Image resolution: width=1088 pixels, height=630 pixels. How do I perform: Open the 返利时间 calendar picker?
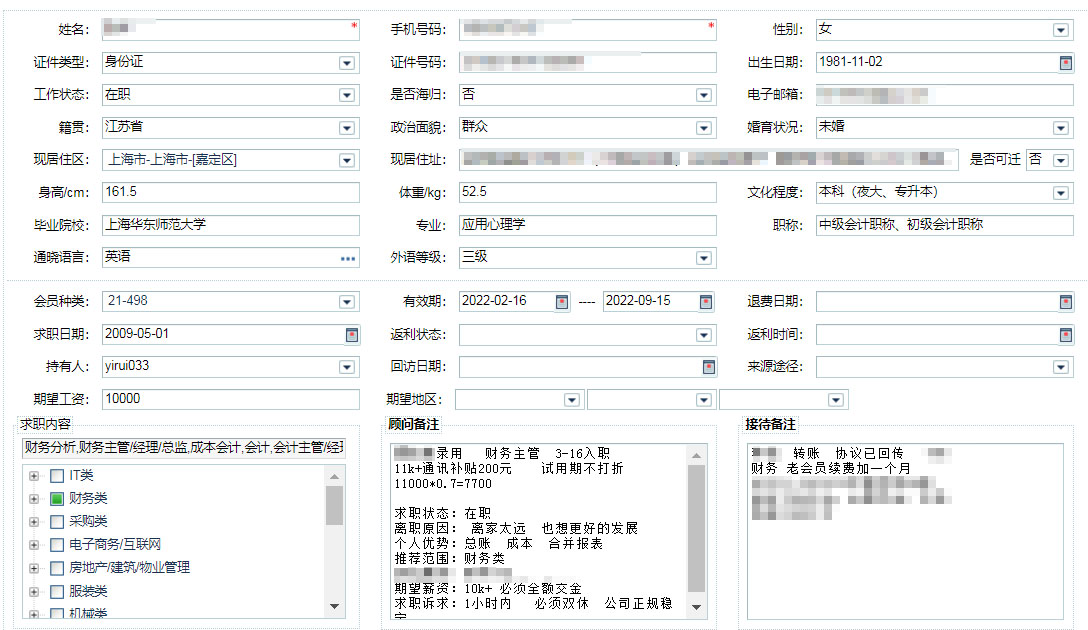pos(1066,335)
